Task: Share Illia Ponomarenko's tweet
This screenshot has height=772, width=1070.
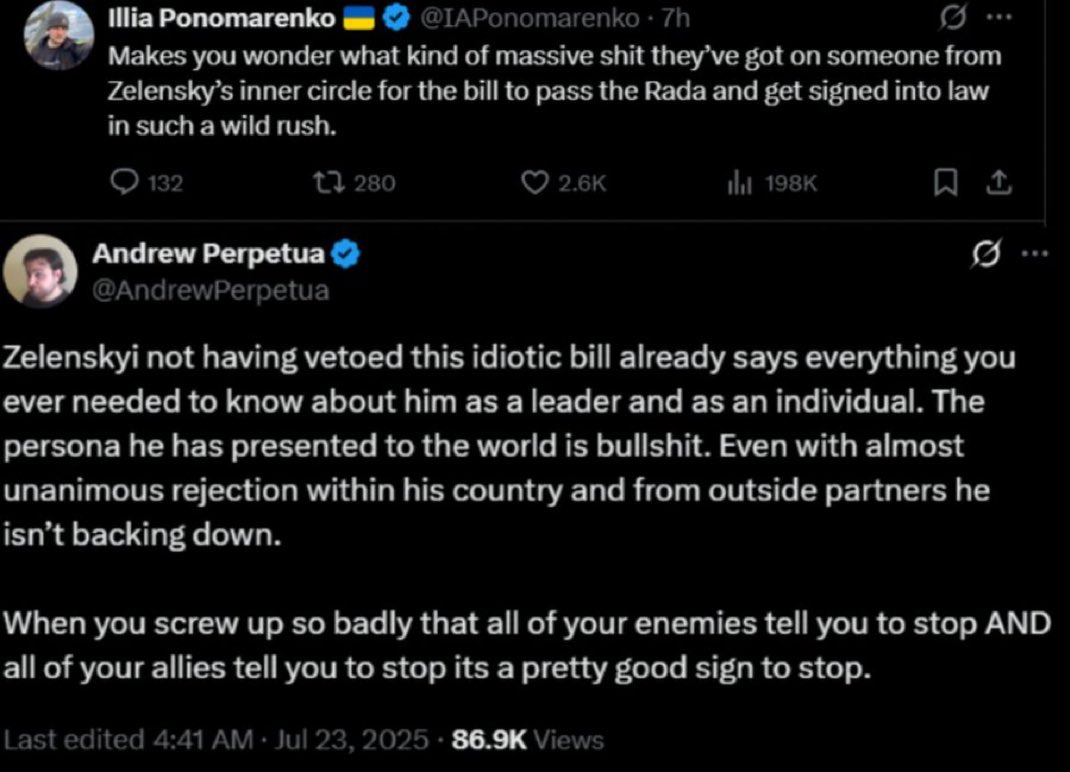Action: pos(999,182)
